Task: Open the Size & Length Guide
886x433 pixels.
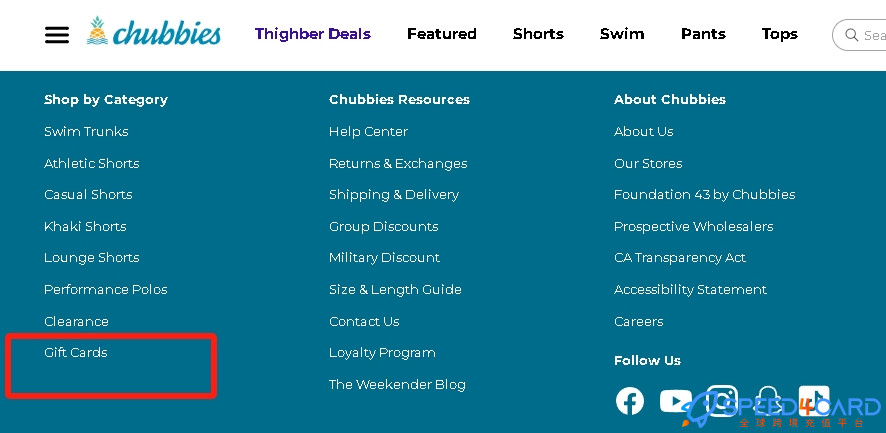Action: (x=395, y=289)
